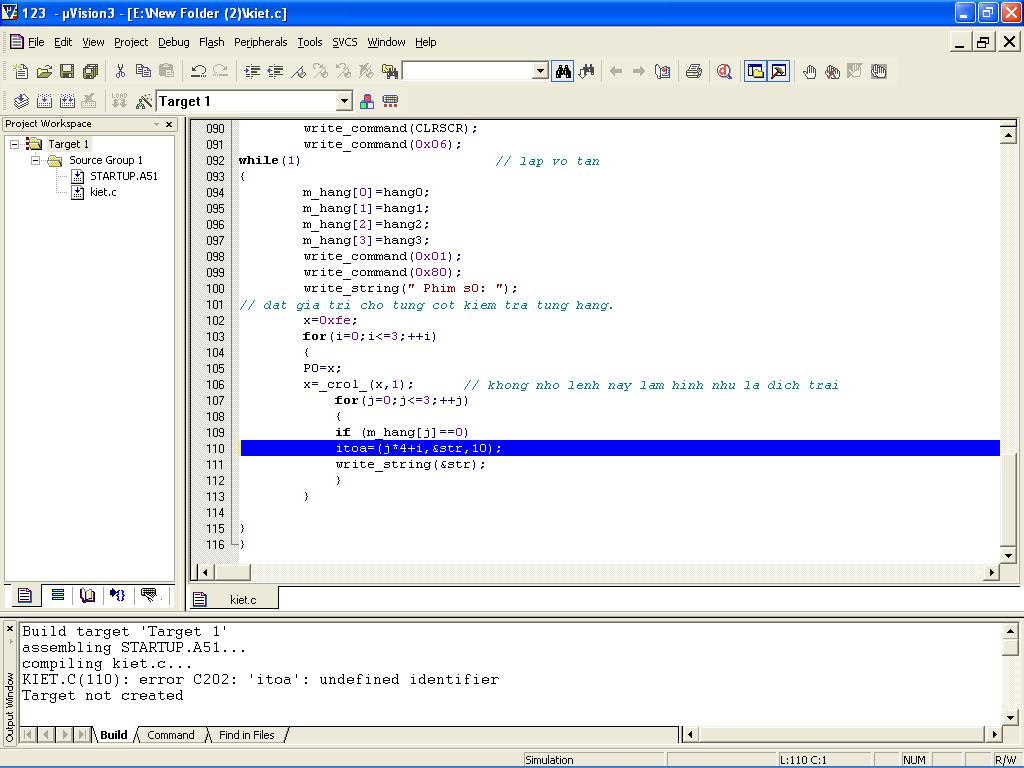The width and height of the screenshot is (1024, 768).
Task: Open the Manage Components colored blocks icon
Action: 367,101
